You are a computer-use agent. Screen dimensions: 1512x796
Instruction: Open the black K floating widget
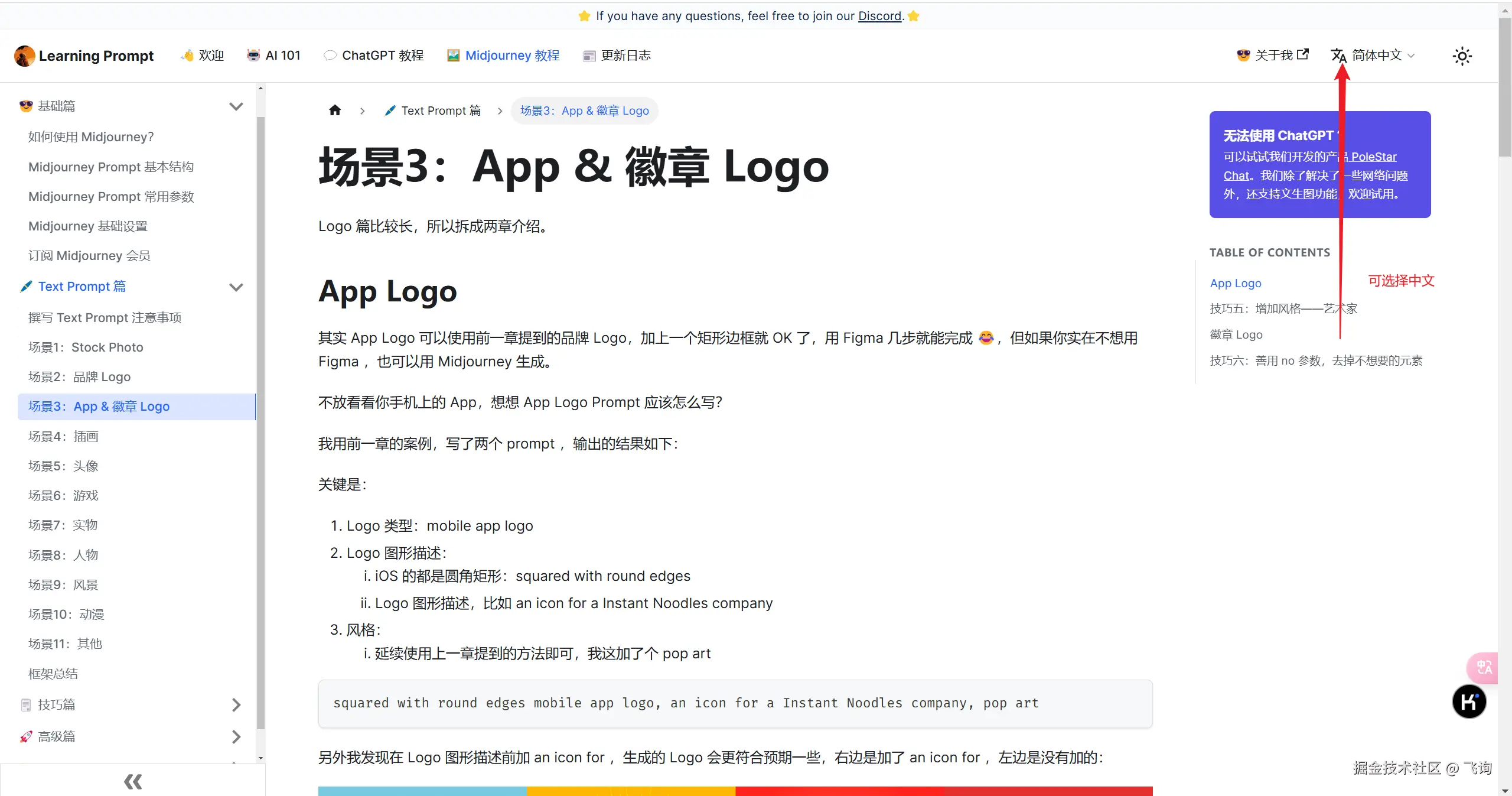click(x=1469, y=701)
